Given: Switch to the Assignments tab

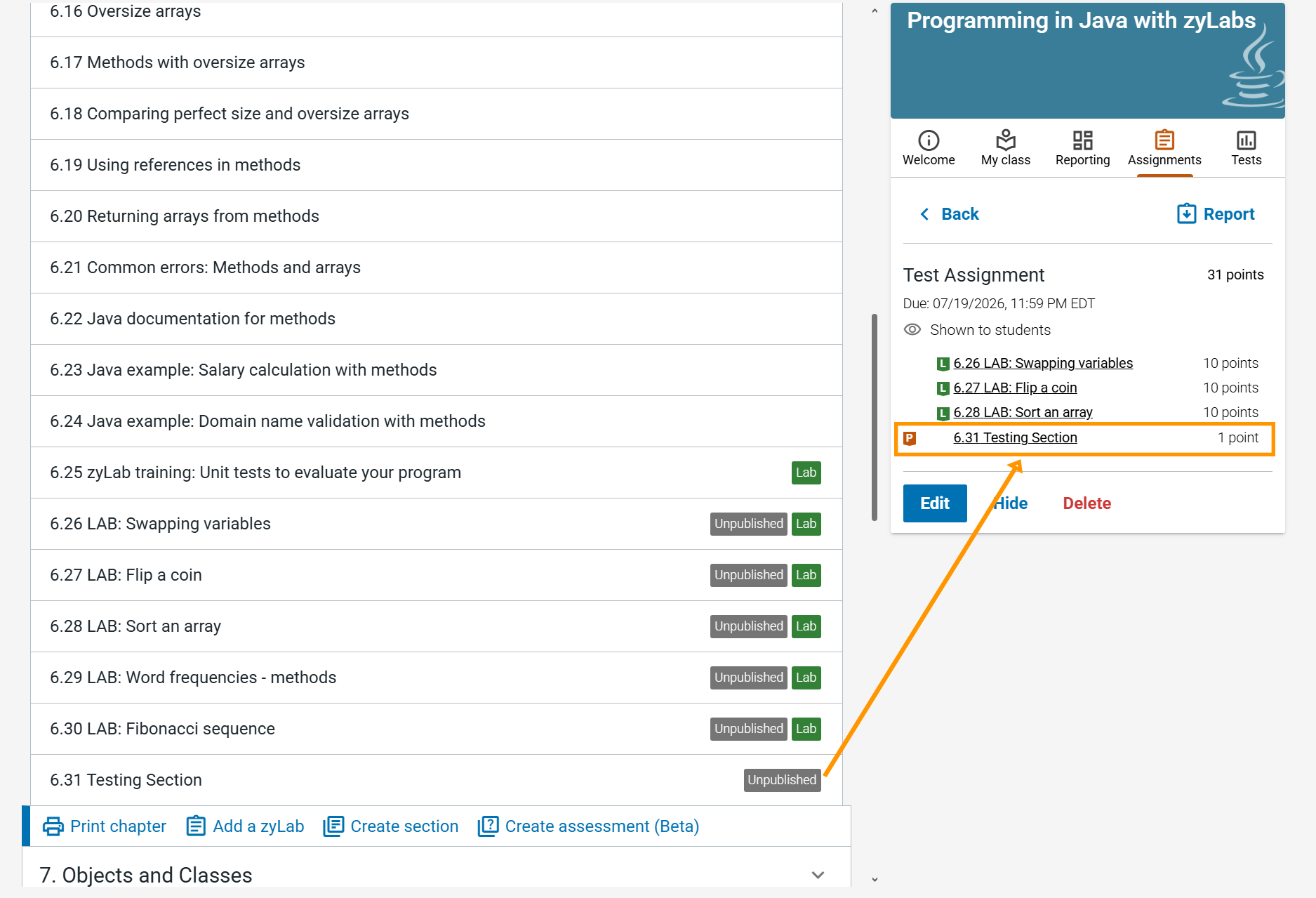Looking at the screenshot, I should 1164,148.
